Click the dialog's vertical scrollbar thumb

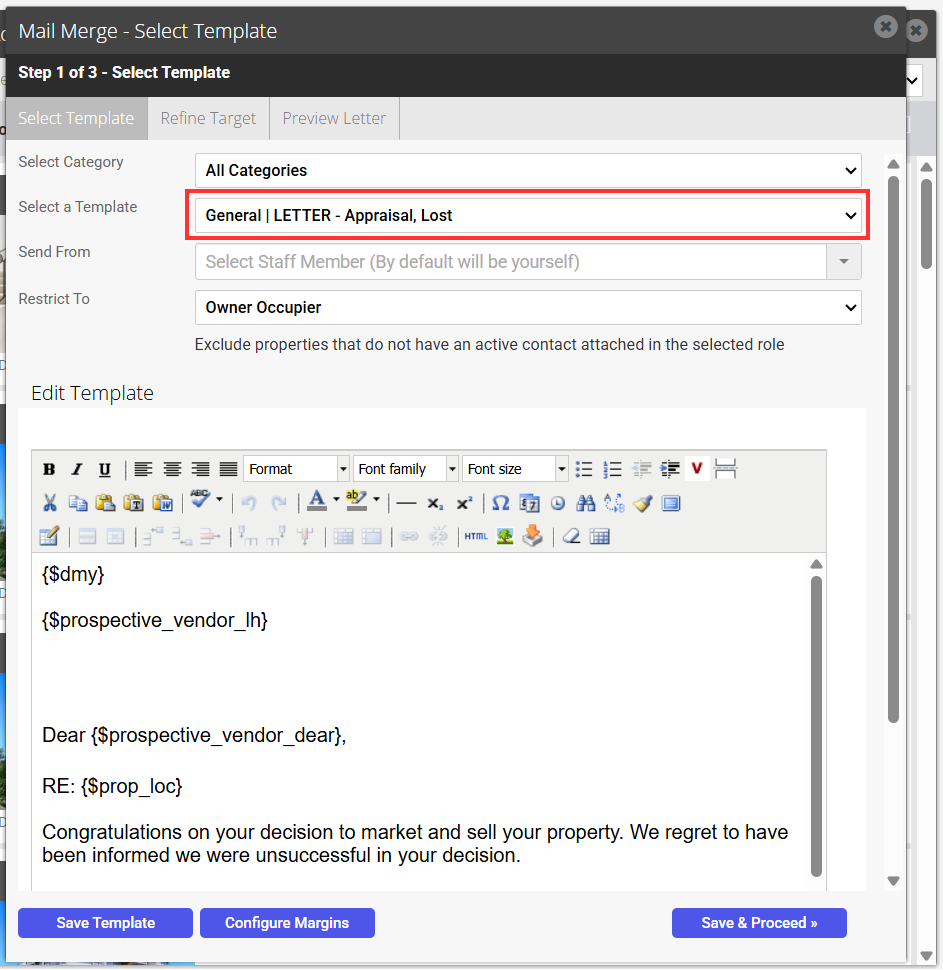[x=893, y=450]
